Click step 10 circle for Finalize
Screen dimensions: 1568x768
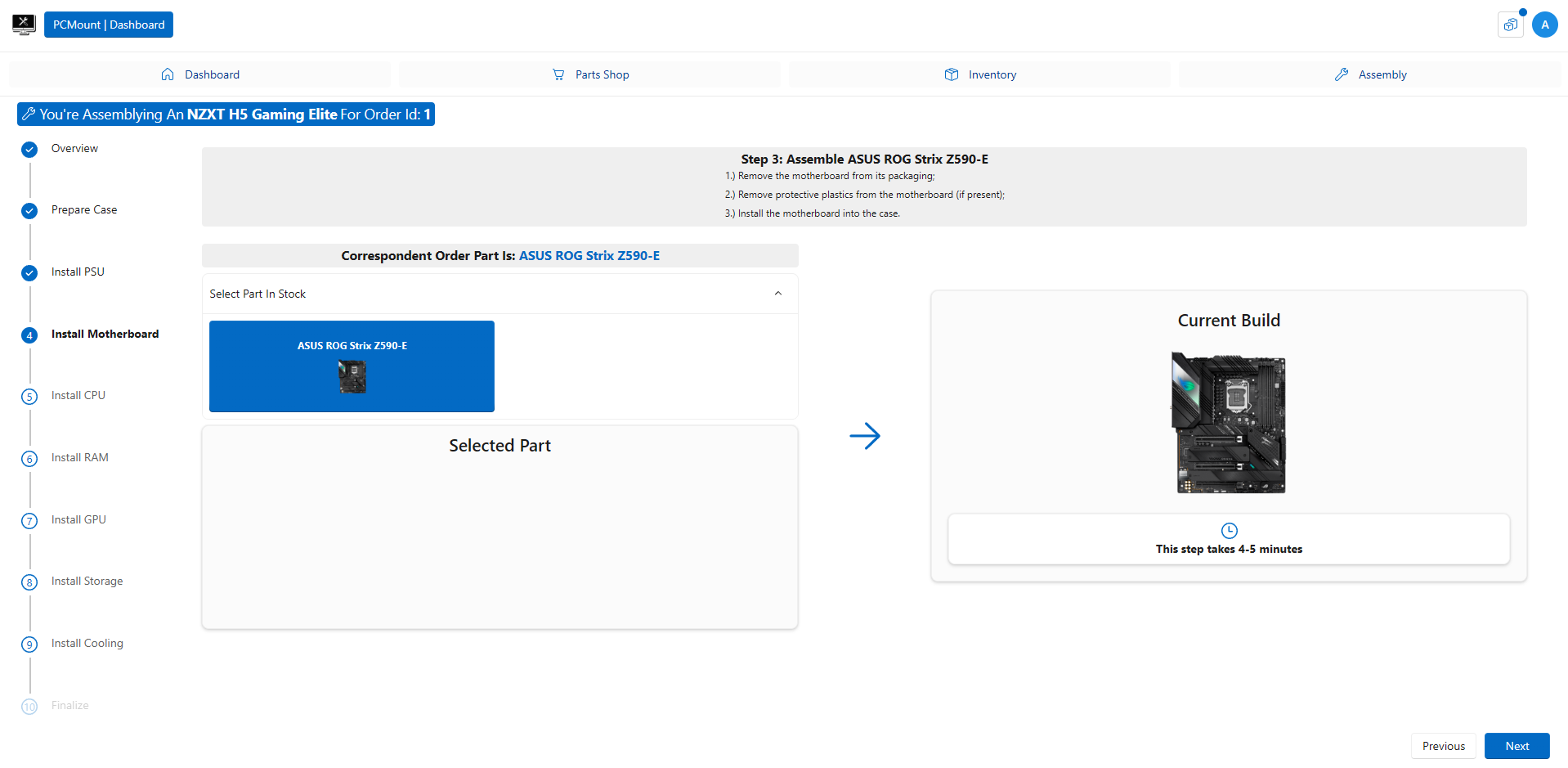(29, 707)
